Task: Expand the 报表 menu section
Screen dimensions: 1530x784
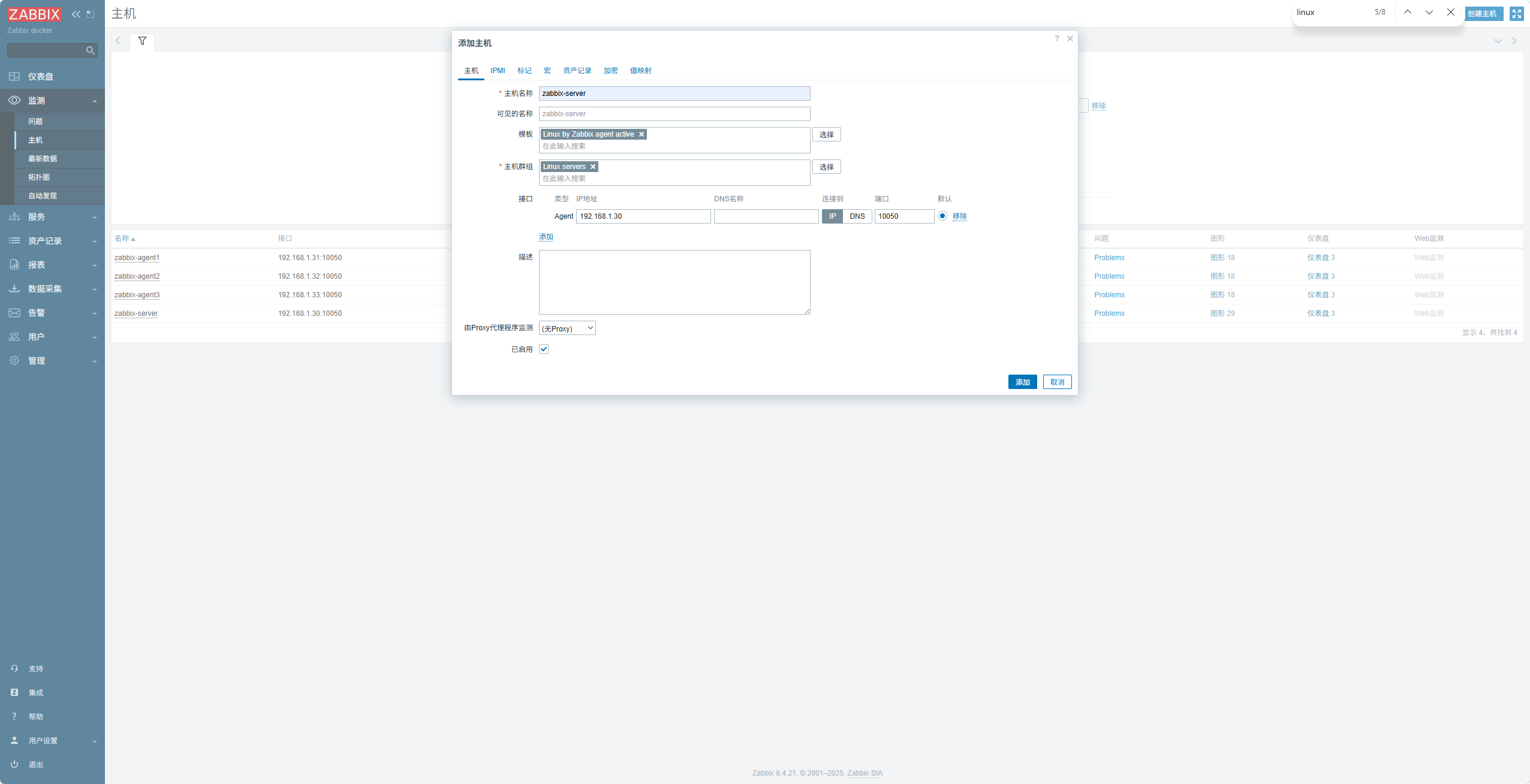Action: (95, 266)
